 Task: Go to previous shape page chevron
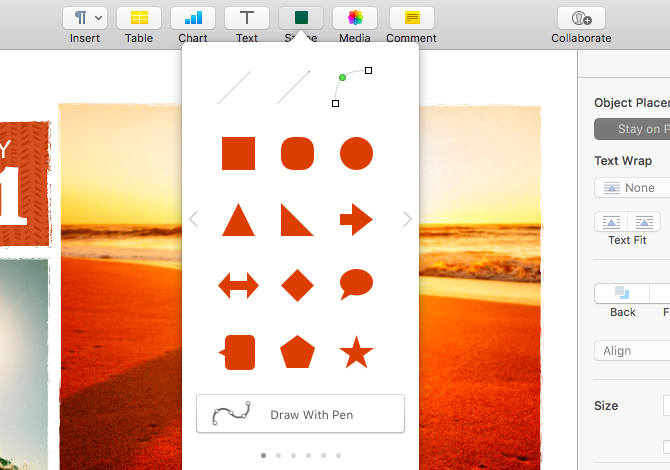[x=194, y=219]
